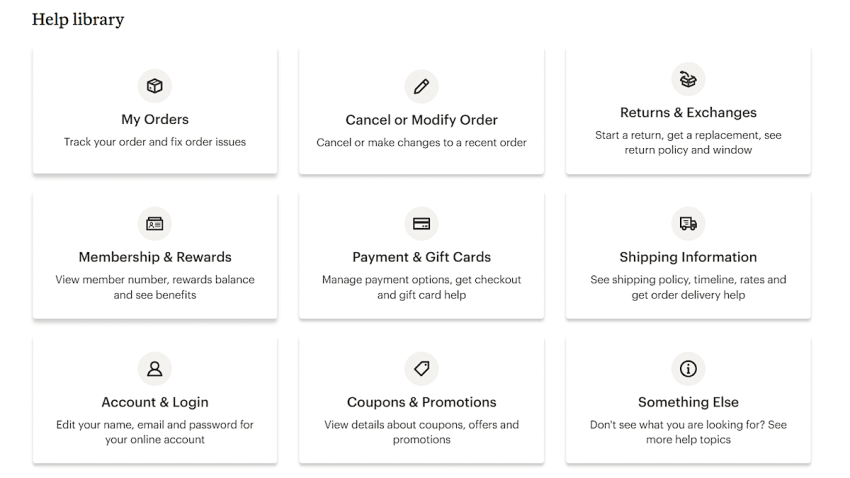Screen dimensions: 850x478
Task: Choose the Something Else heading
Action: [688, 402]
